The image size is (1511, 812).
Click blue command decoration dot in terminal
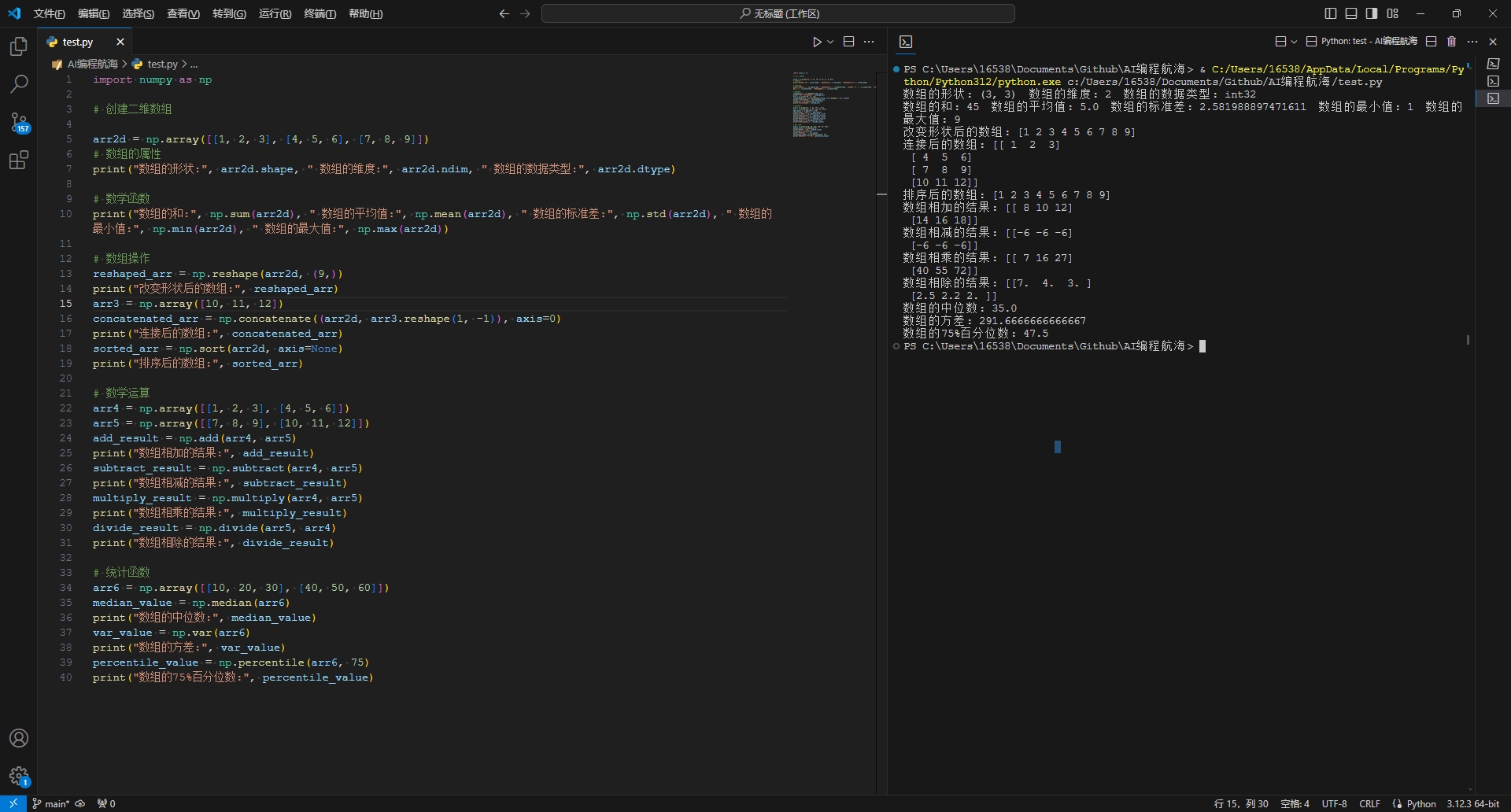pyautogui.click(x=896, y=69)
